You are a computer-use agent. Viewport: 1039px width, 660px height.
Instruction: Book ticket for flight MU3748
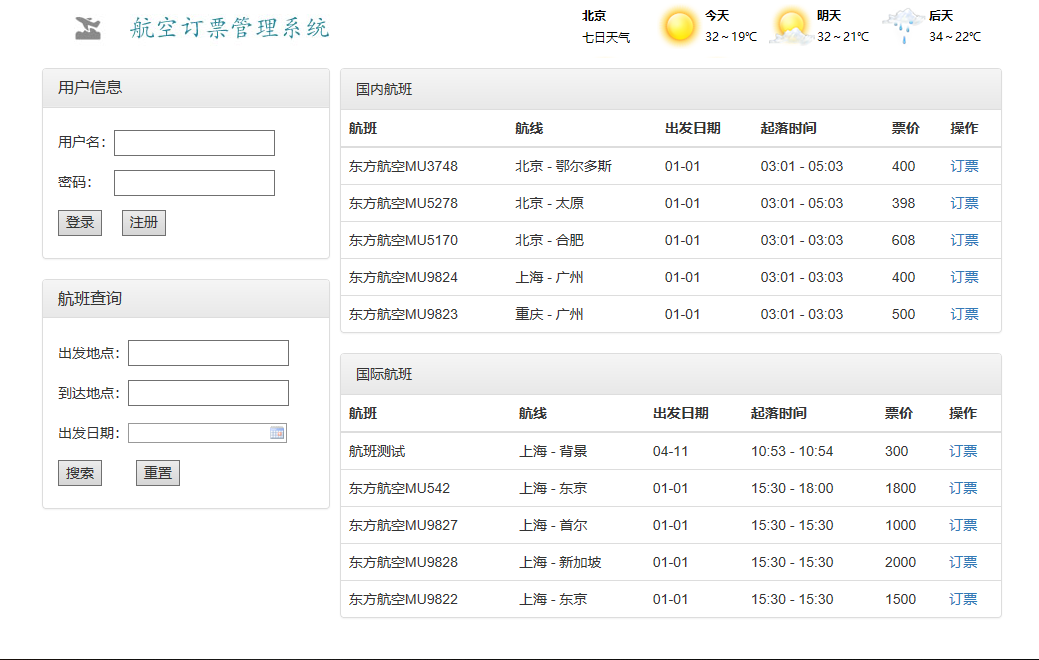click(x=964, y=166)
